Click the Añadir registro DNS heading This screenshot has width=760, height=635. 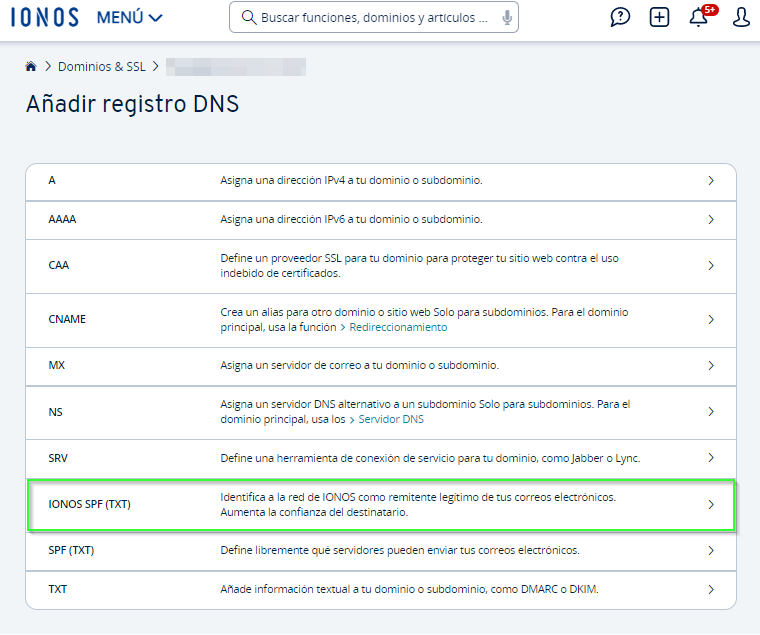pos(132,104)
